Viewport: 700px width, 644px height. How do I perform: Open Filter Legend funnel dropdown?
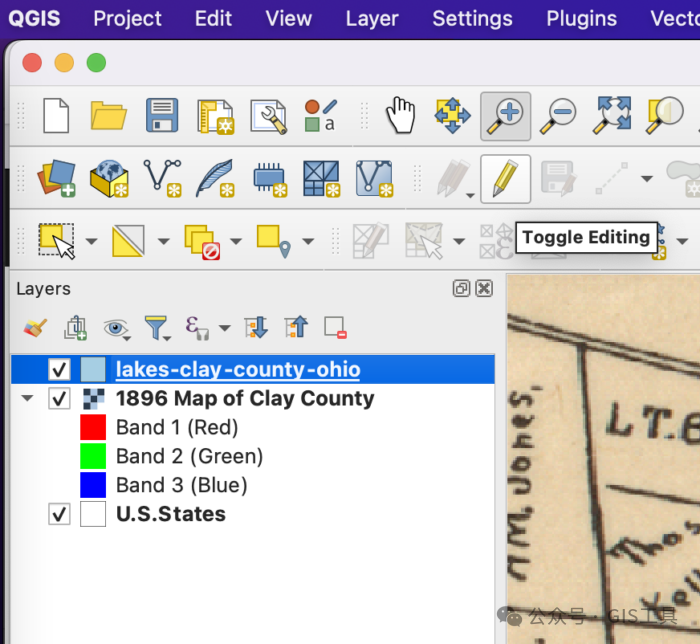pos(157,328)
